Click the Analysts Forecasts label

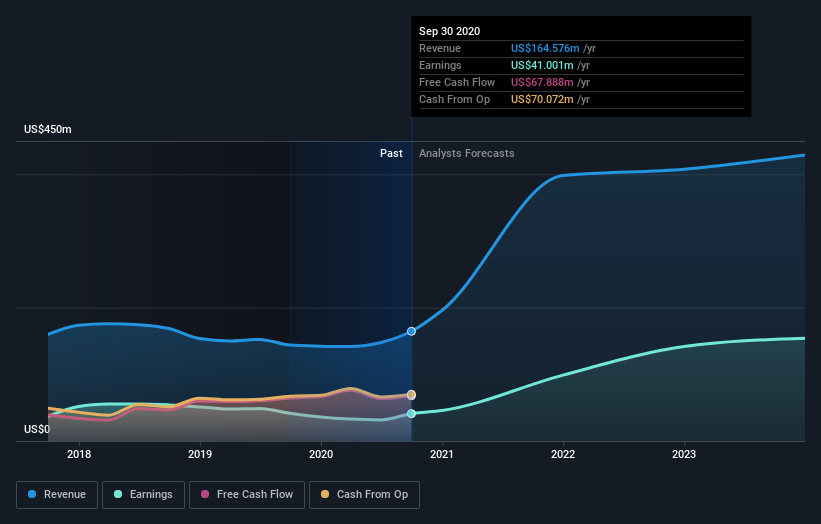(467, 153)
